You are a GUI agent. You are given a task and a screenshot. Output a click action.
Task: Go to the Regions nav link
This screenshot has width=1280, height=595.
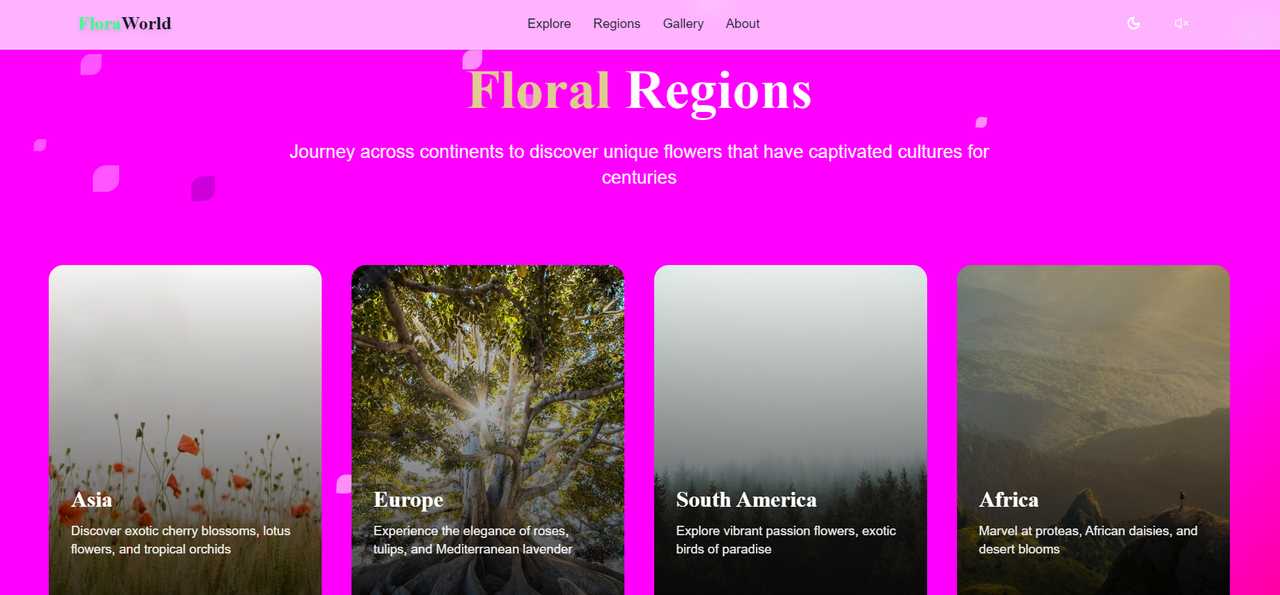pyautogui.click(x=616, y=24)
